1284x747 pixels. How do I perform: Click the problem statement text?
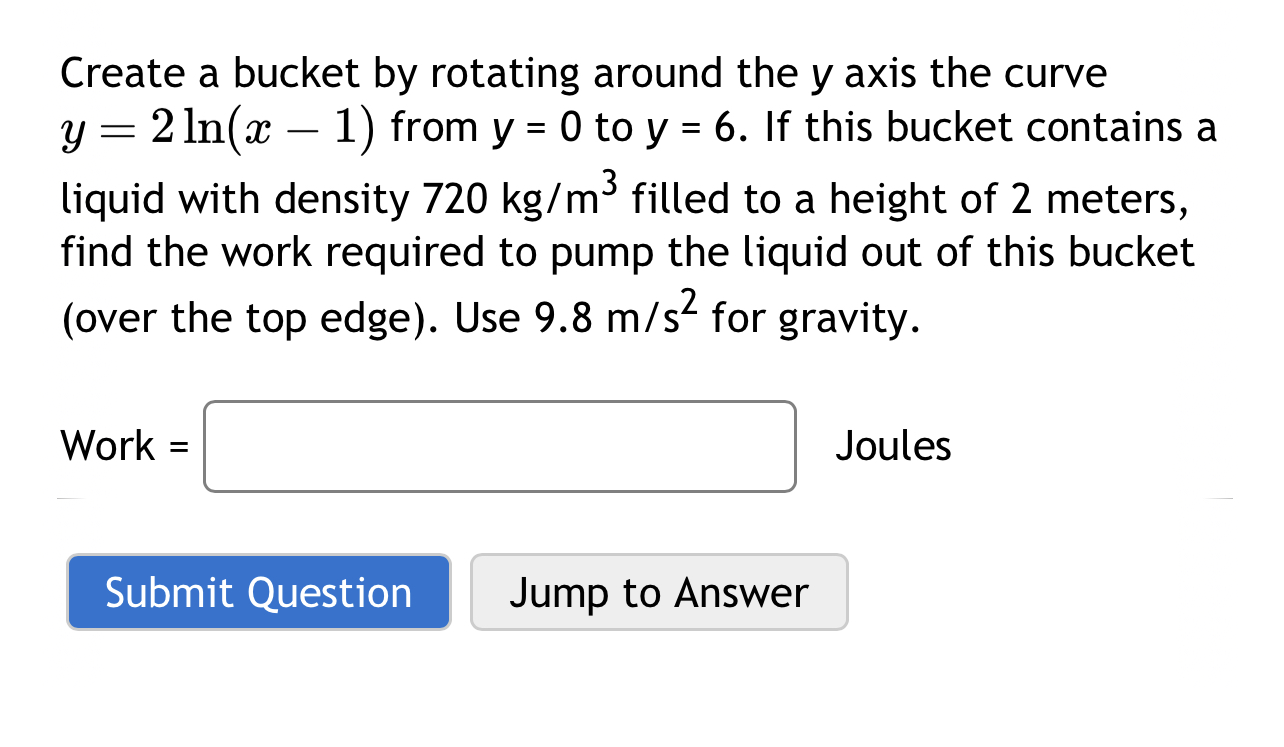[600, 195]
